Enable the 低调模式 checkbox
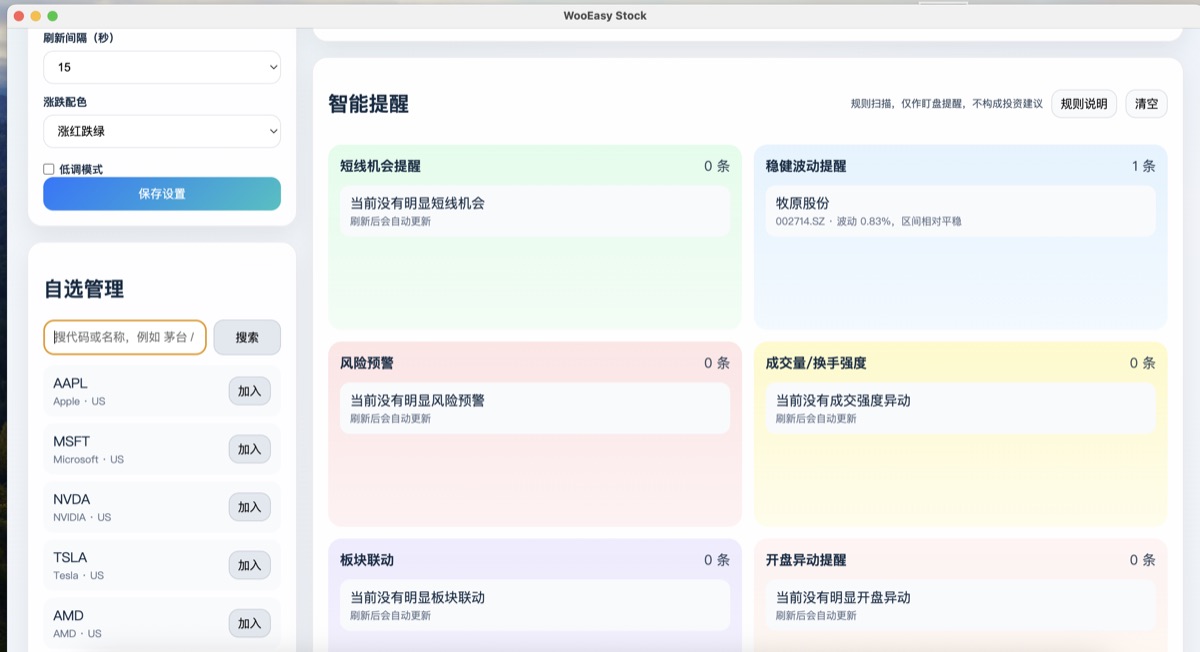The width and height of the screenshot is (1200, 652). (48, 169)
